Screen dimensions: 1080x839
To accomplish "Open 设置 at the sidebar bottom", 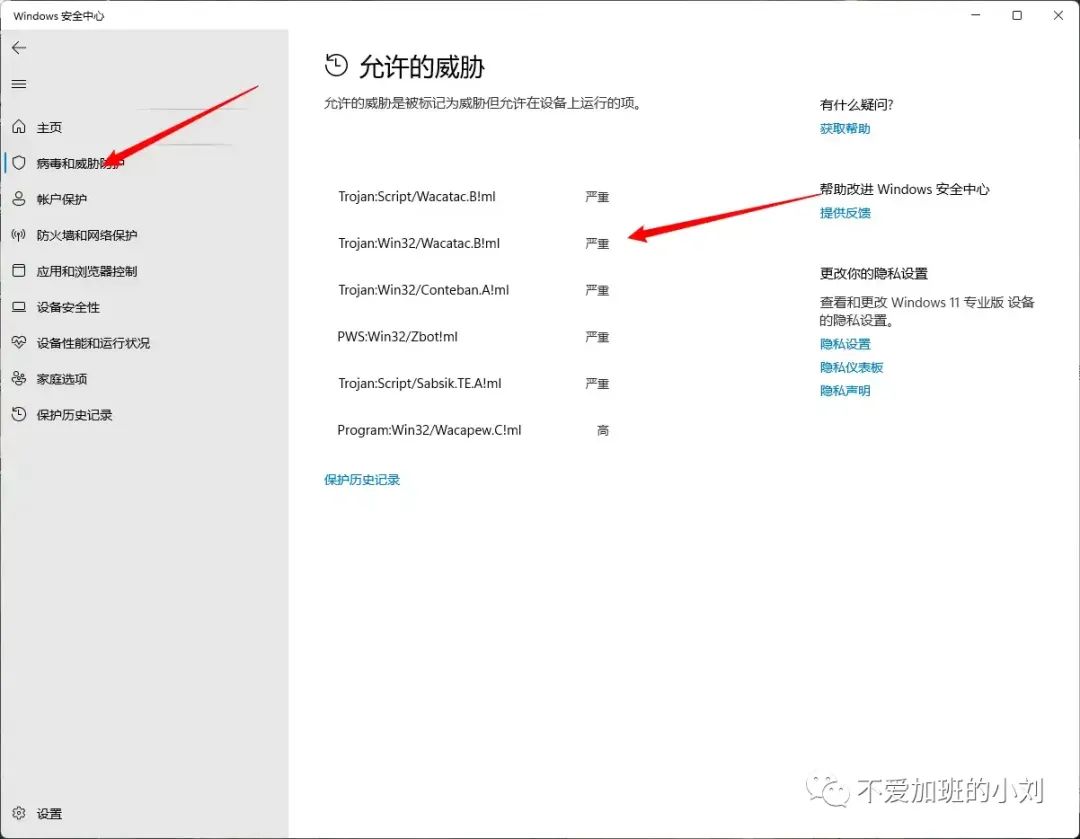I will click(49, 814).
